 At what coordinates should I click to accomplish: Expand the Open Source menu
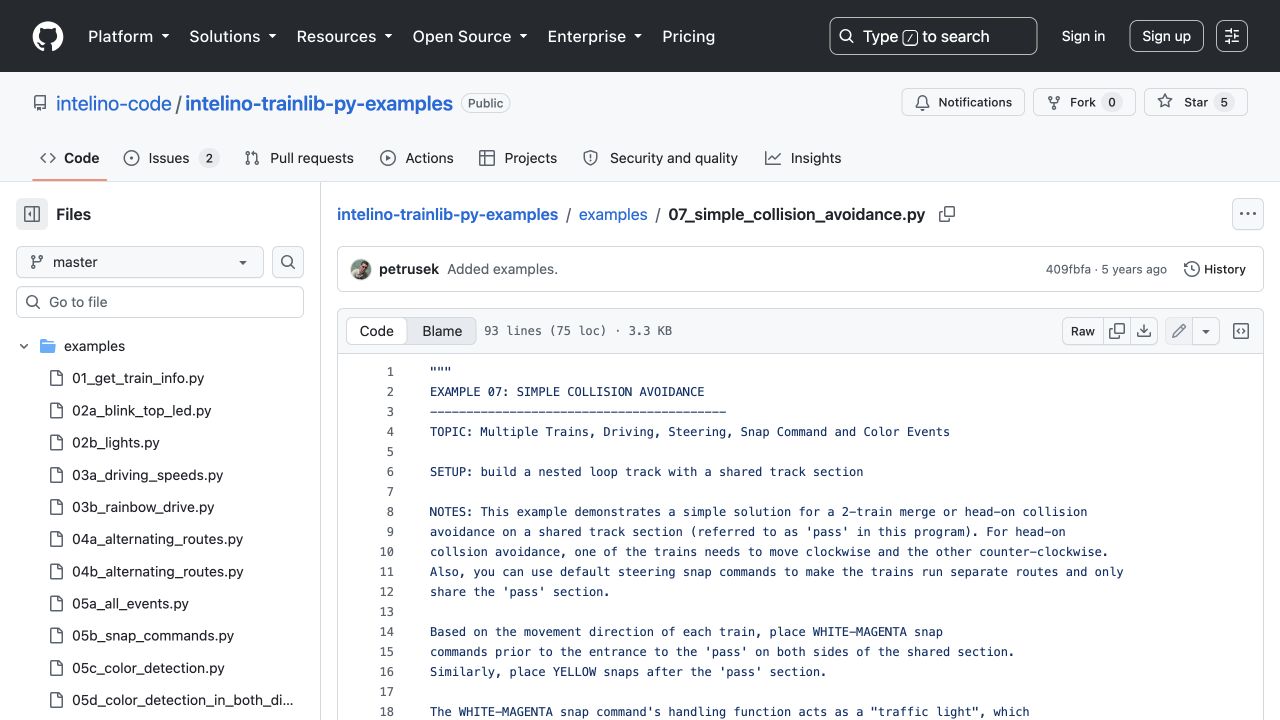pyautogui.click(x=470, y=36)
